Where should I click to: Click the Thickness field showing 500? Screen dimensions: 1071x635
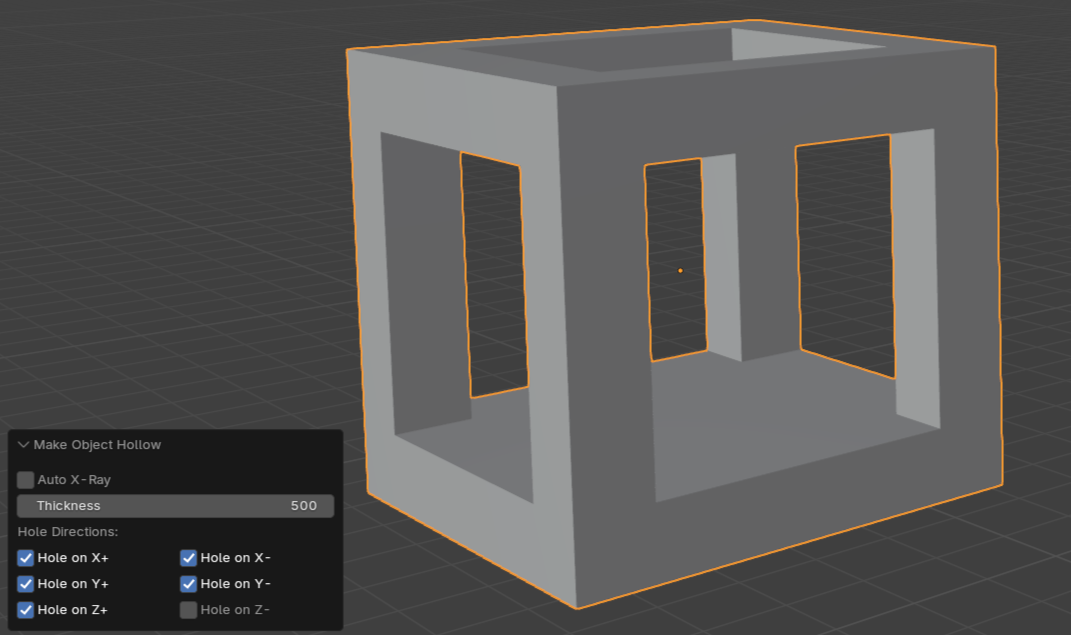[175, 505]
